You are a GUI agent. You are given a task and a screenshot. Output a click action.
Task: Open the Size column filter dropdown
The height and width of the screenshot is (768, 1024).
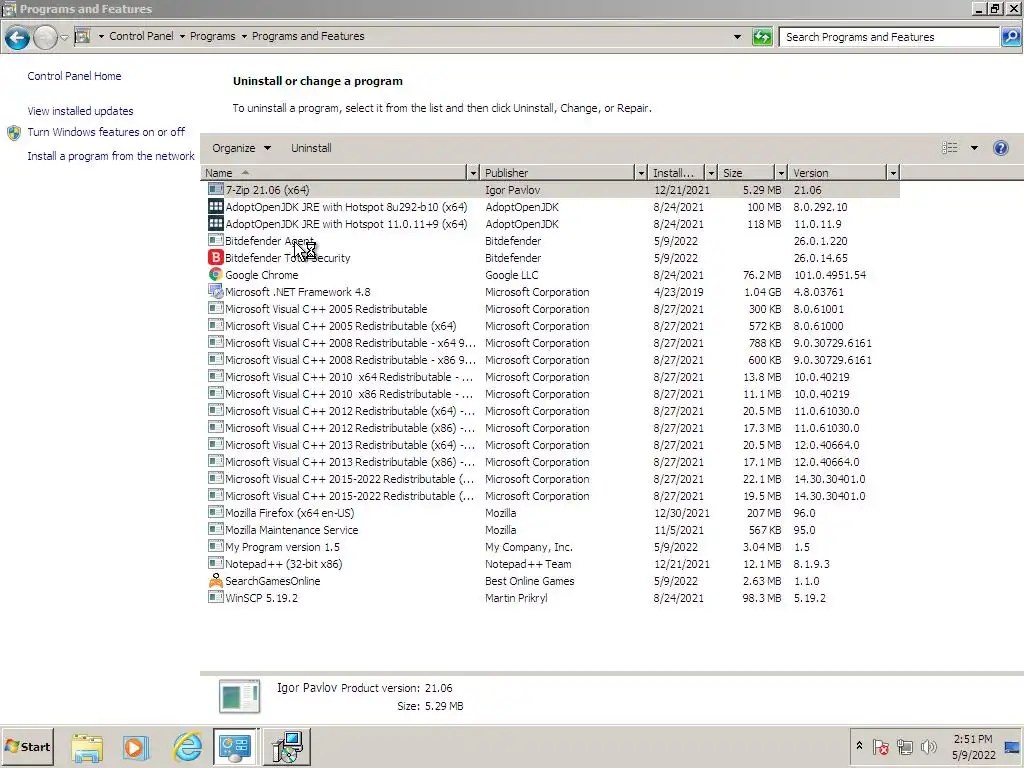(781, 172)
